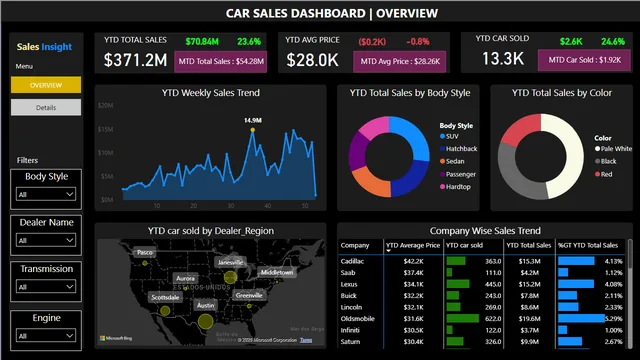
Task: Open the Body Style filter dropdown
Action: [x=46, y=194]
